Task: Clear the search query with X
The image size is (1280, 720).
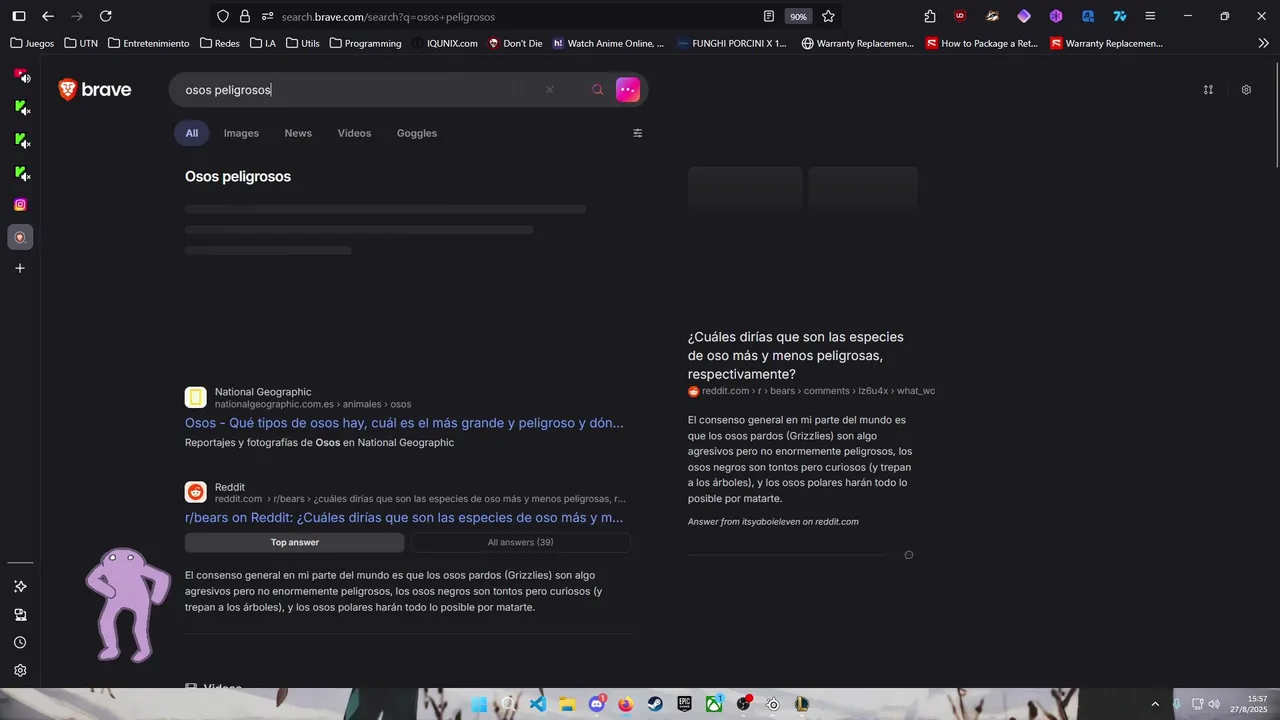Action: (549, 90)
